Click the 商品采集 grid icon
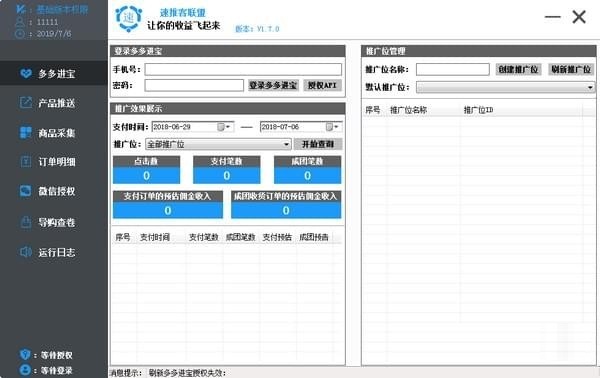The width and height of the screenshot is (600, 378). (x=26, y=132)
